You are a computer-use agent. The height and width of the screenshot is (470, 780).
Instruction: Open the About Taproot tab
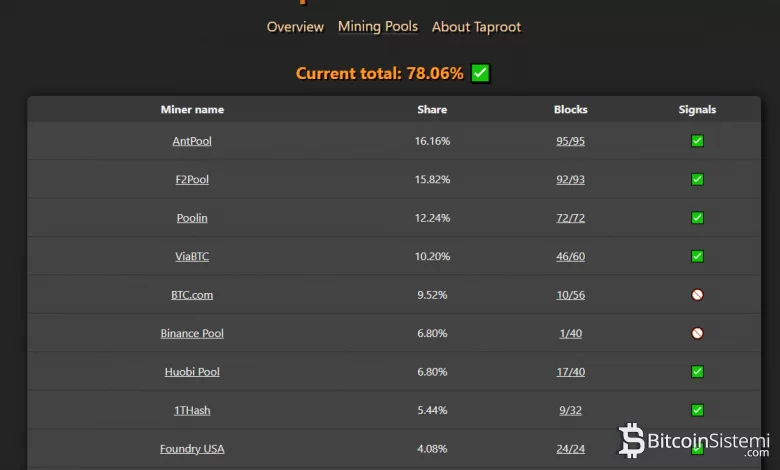click(476, 27)
